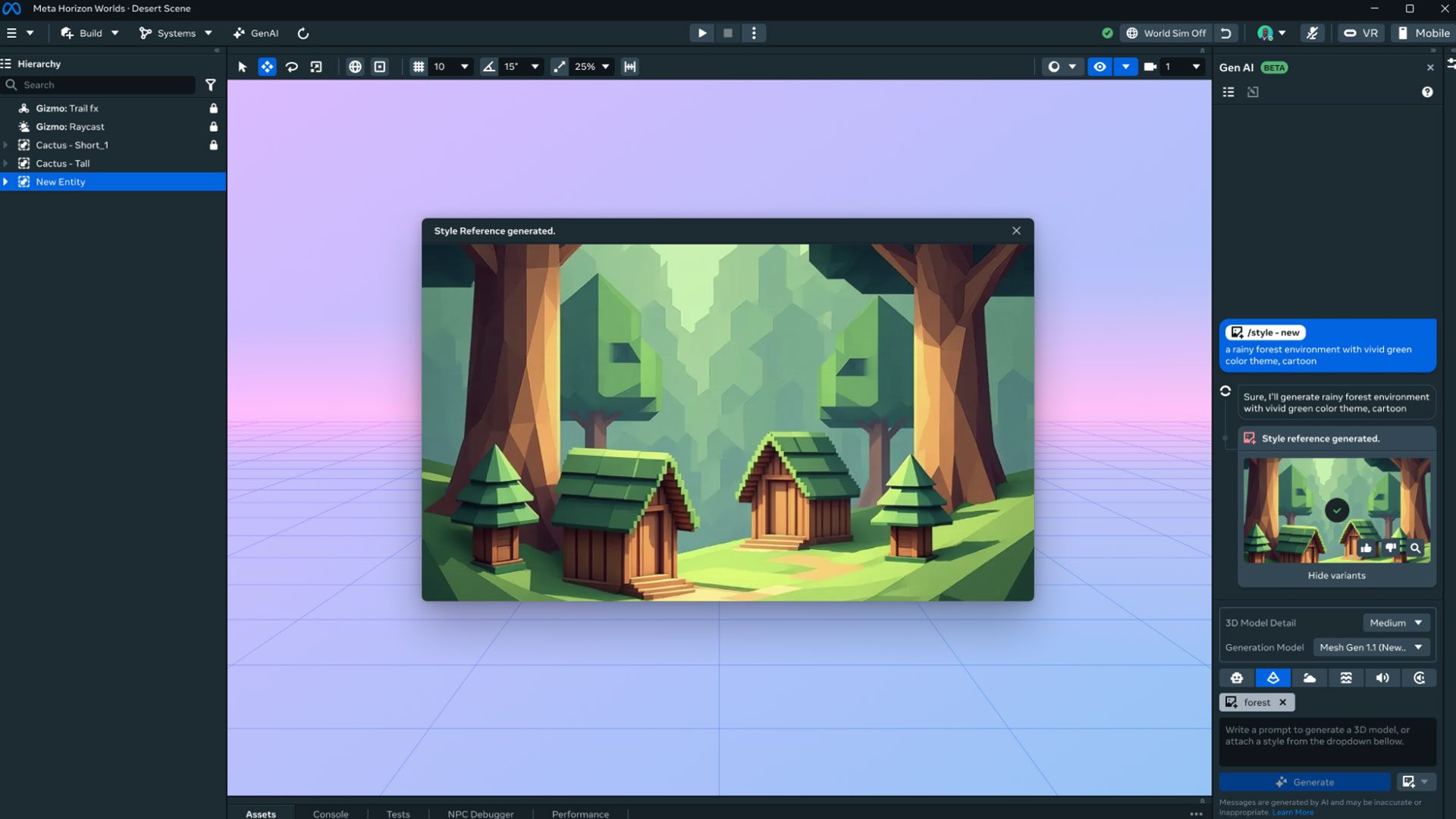Toggle the visibility eye button
Image resolution: width=1456 pixels, height=819 pixels.
point(1100,67)
